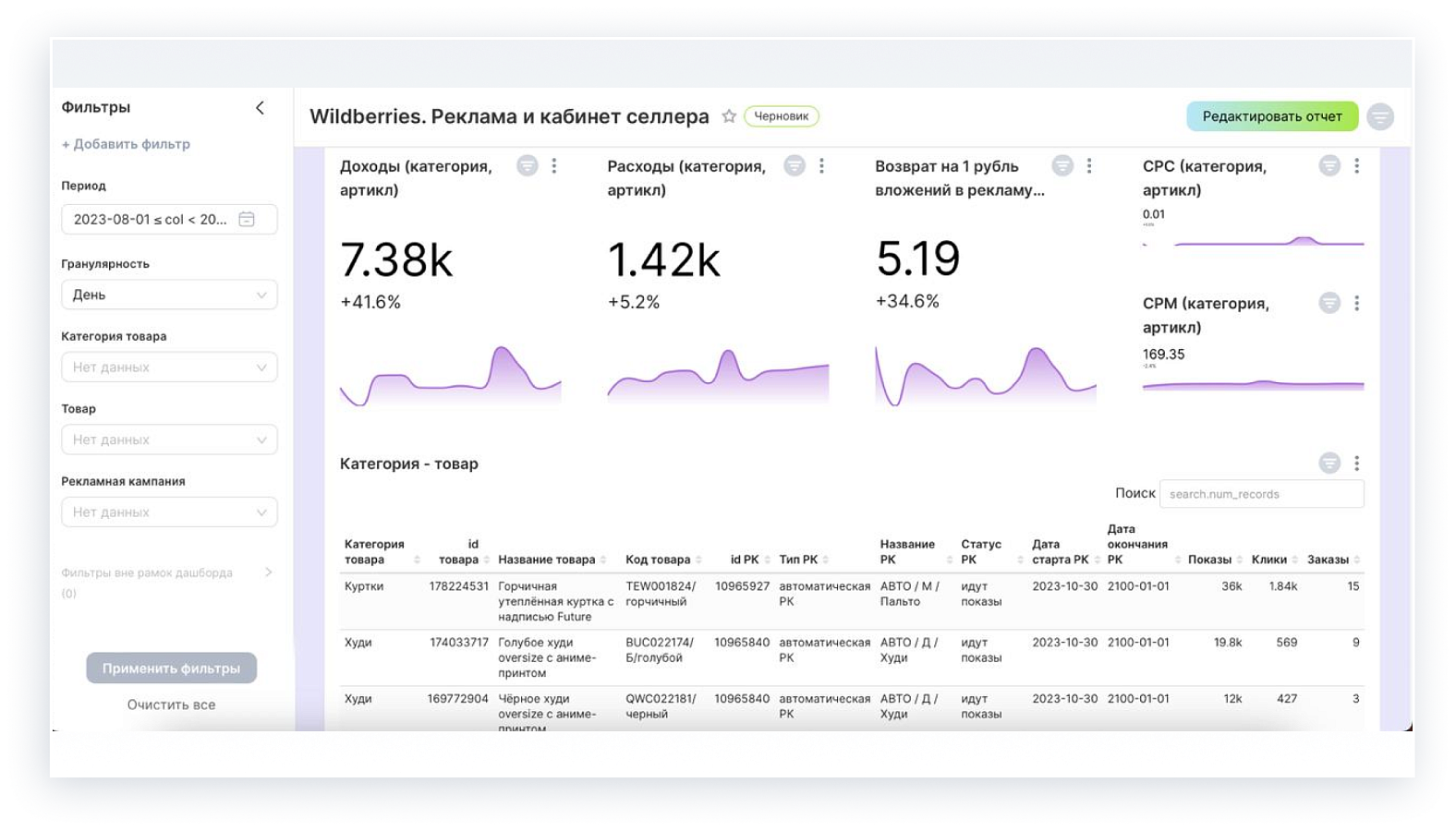
Task: Click the Доходы sparkline chart
Action: point(451,376)
